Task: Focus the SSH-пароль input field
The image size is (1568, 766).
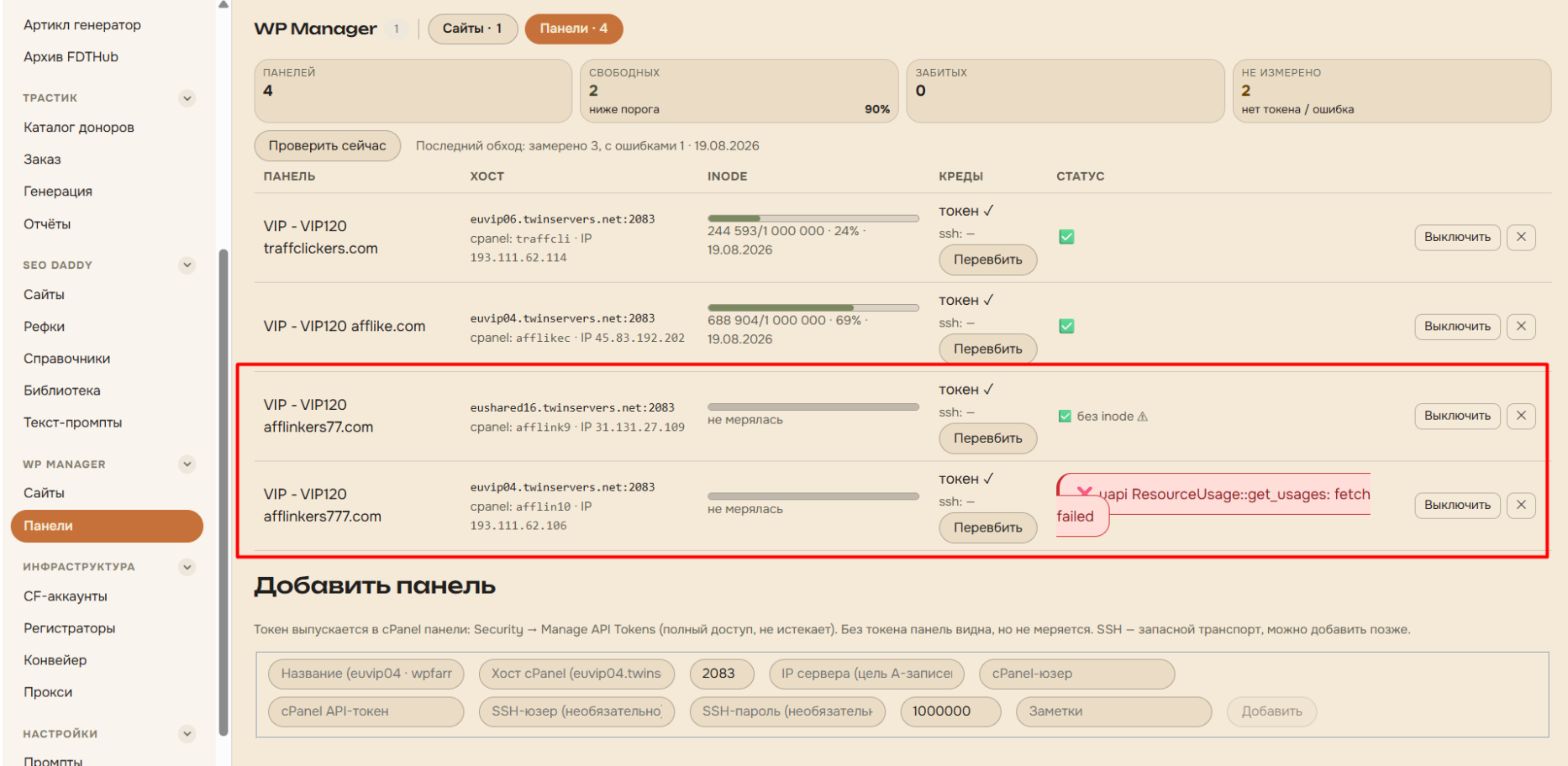Action: pos(787,711)
